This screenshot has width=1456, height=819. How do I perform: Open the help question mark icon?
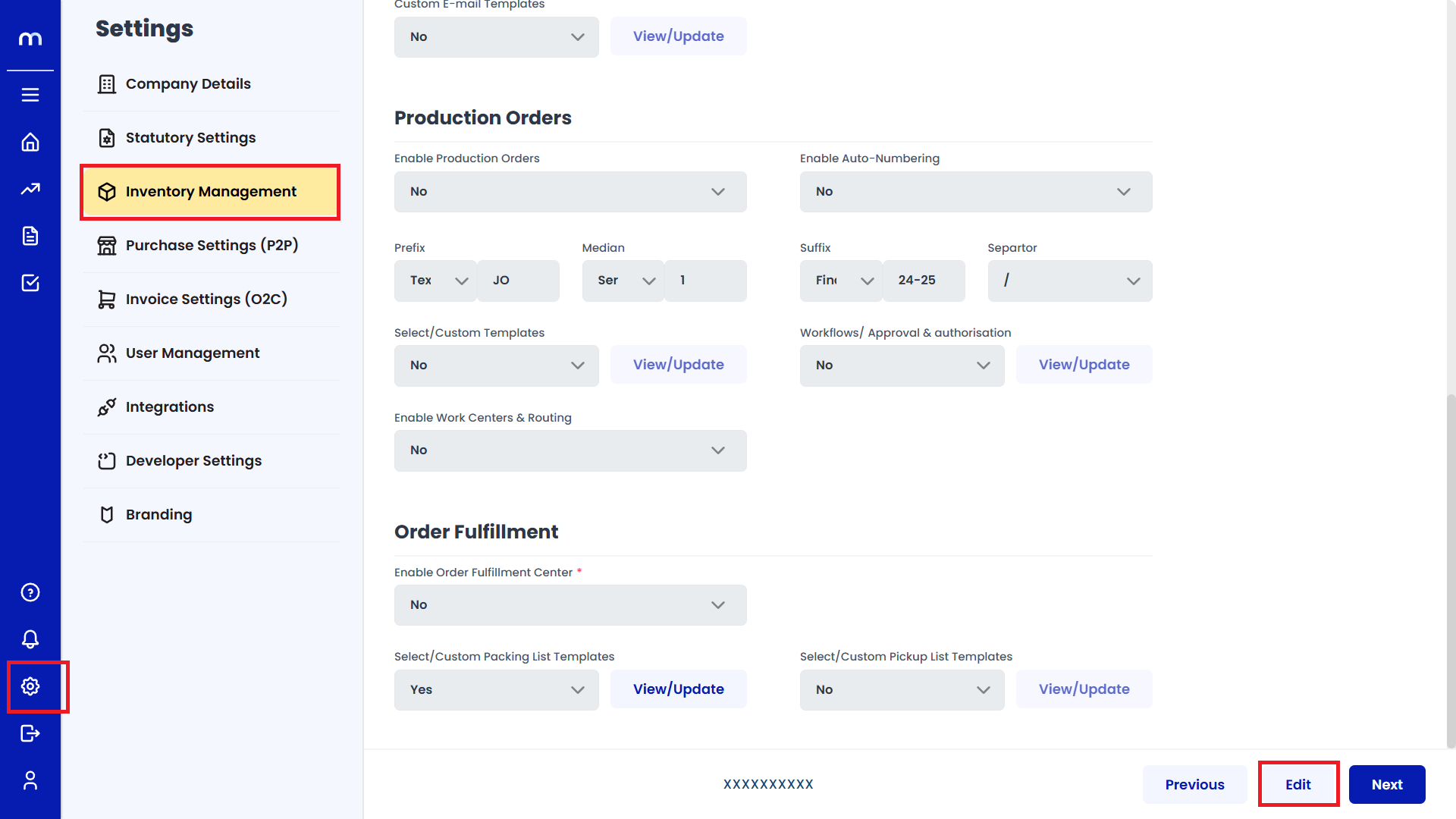(30, 592)
